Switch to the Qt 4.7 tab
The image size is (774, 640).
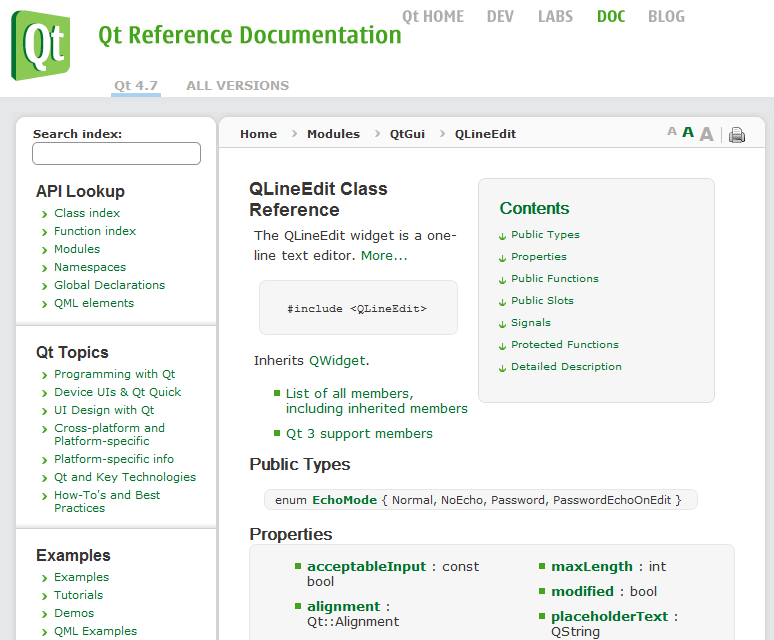click(136, 85)
